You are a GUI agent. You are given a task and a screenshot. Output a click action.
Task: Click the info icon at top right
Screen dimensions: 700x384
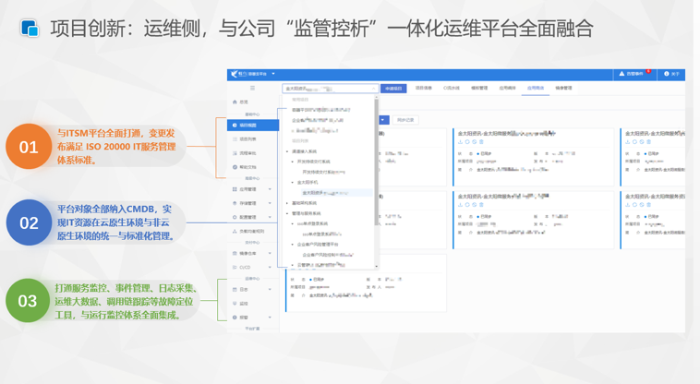pos(667,74)
